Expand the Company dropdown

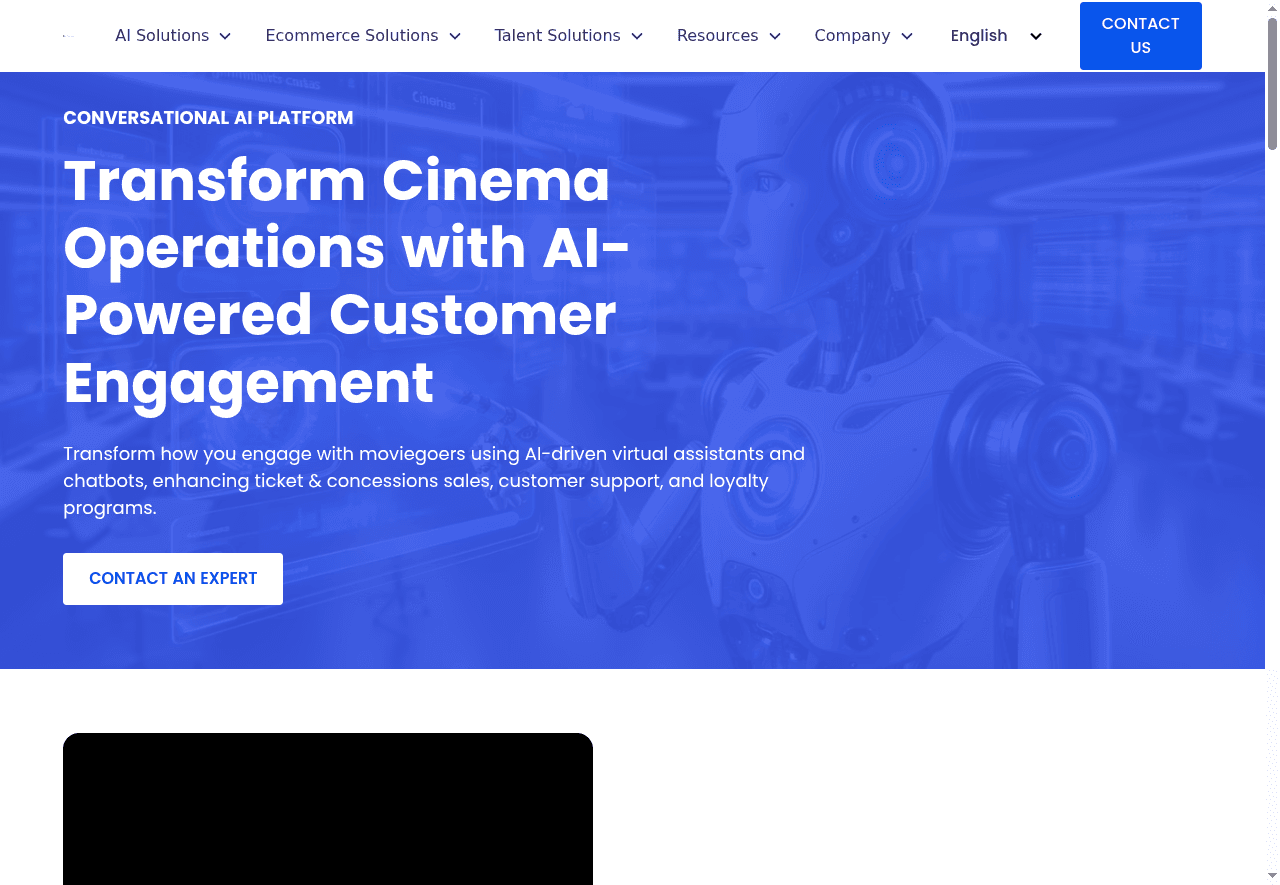852,36
